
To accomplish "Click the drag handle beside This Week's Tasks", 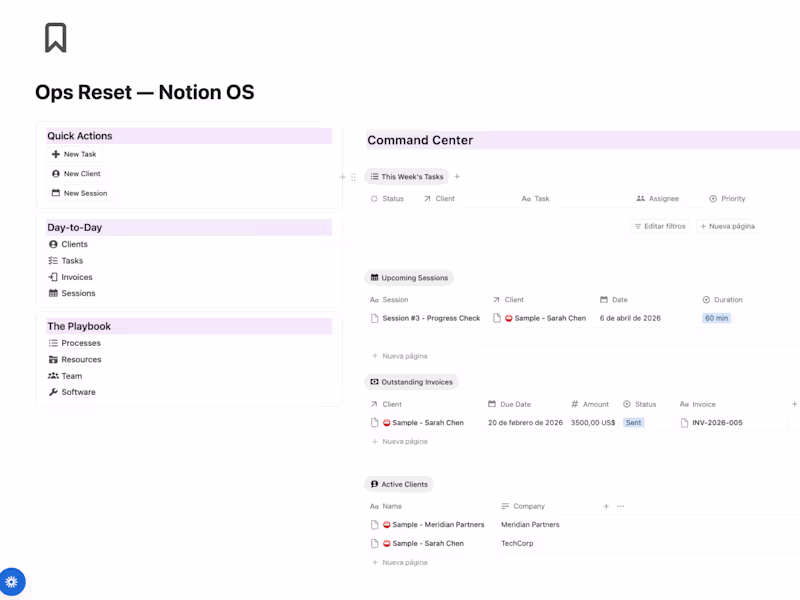I will [353, 177].
